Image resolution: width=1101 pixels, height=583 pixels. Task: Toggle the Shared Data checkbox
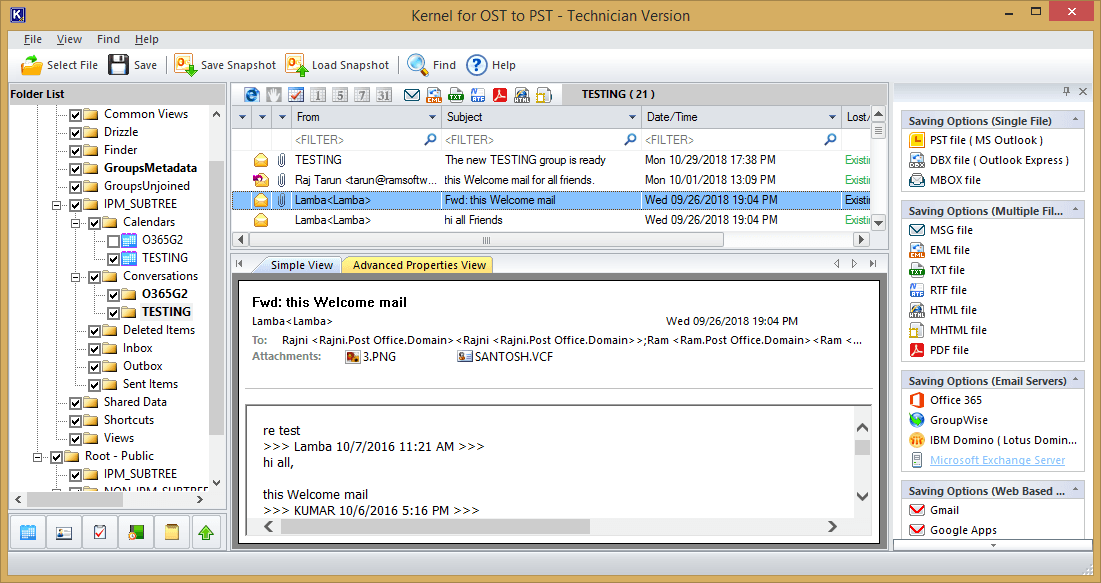(x=75, y=403)
